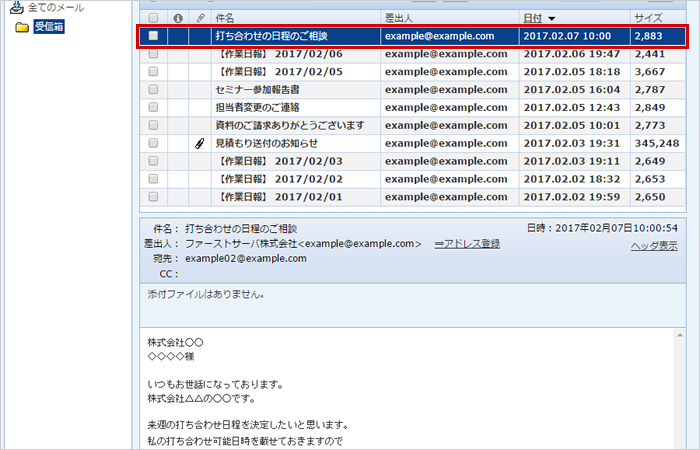Click sender on セミナー参加報告書 row
The image size is (700, 450).
pyautogui.click(x=446, y=90)
